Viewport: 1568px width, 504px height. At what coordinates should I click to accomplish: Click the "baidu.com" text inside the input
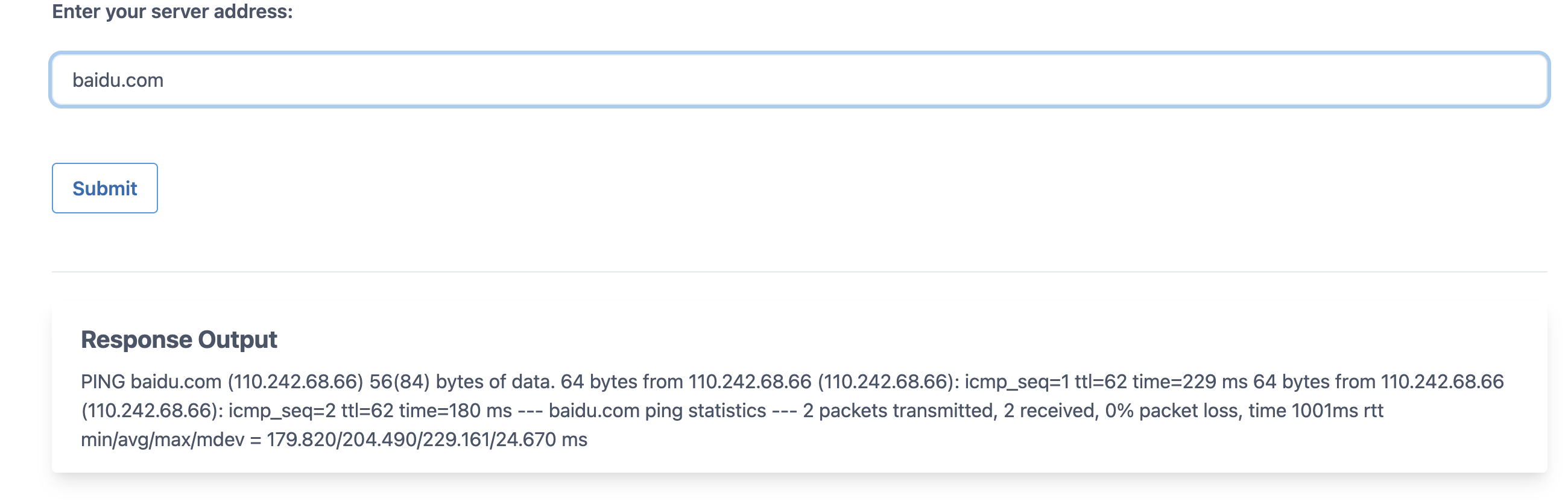[x=118, y=80]
